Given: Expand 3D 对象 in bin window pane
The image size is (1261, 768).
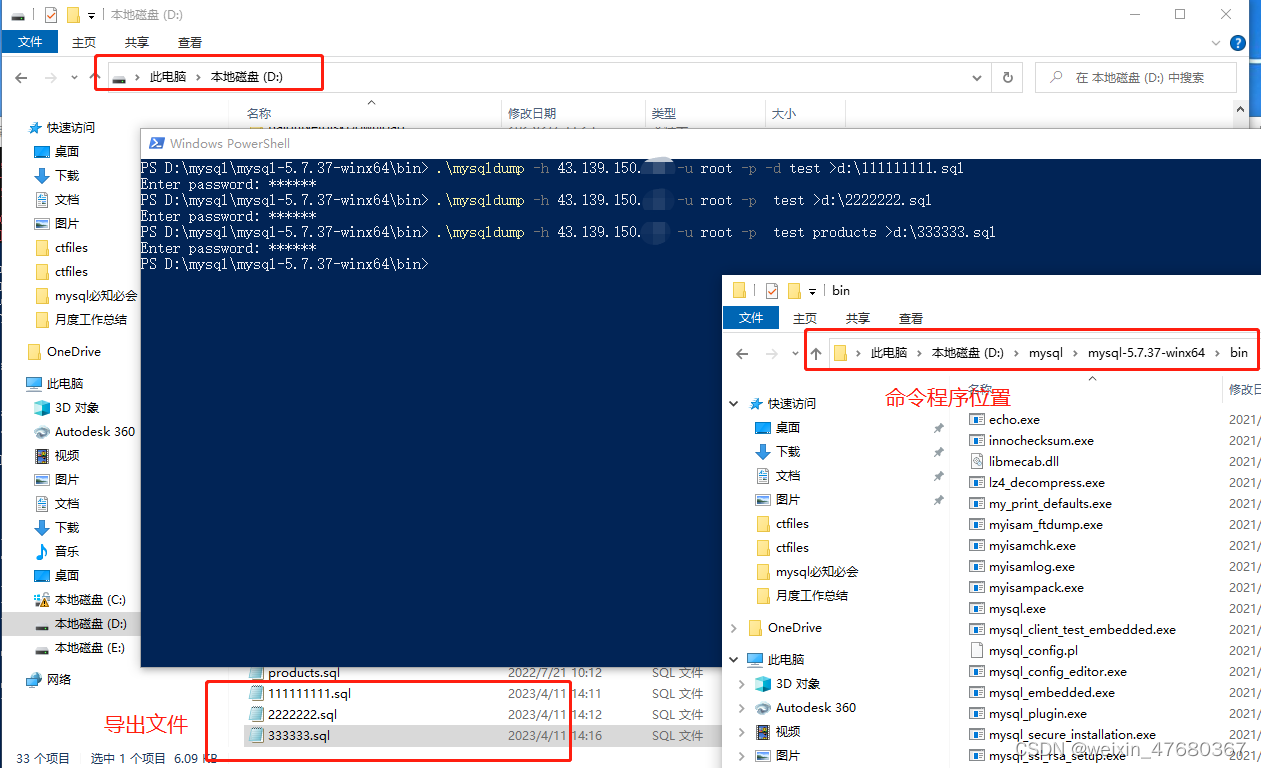Looking at the screenshot, I should click(x=742, y=684).
